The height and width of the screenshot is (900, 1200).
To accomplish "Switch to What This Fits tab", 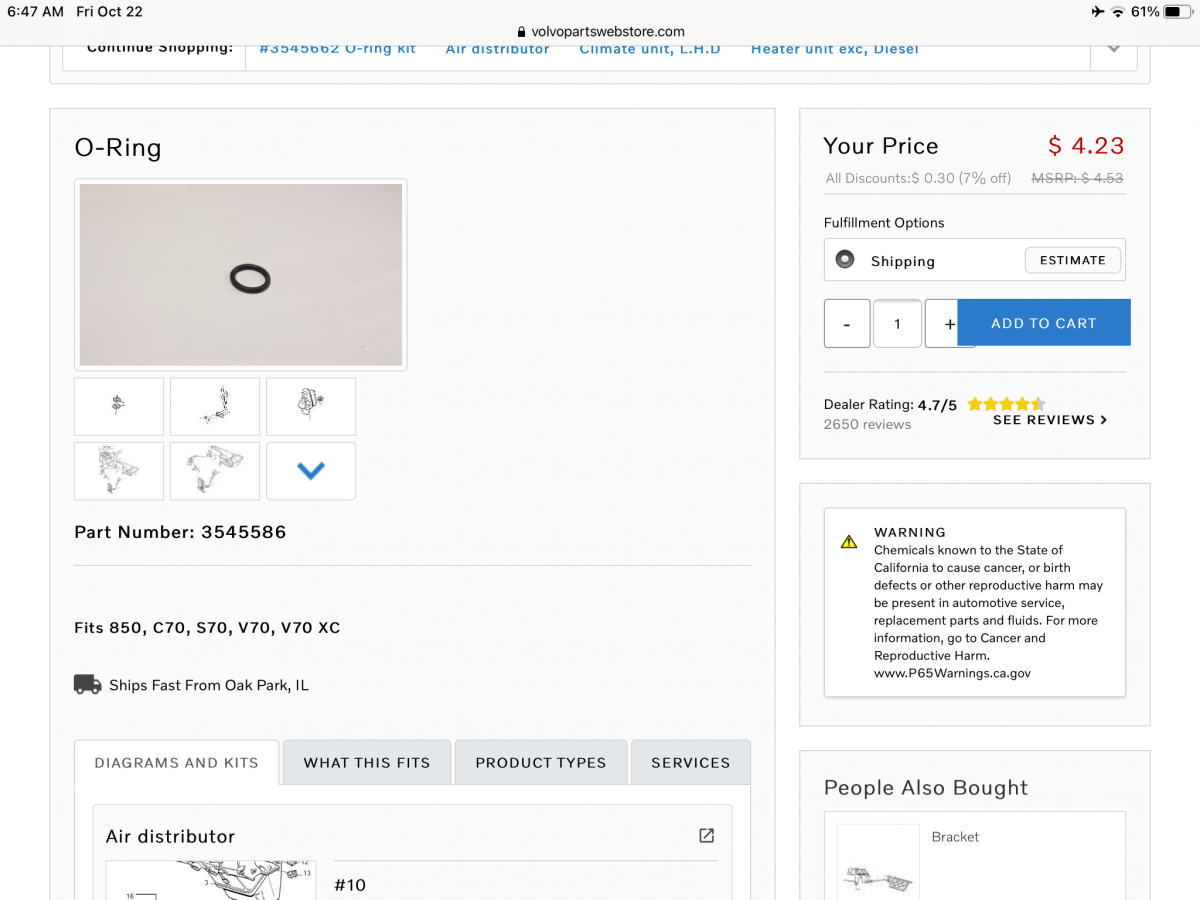I will (x=367, y=763).
